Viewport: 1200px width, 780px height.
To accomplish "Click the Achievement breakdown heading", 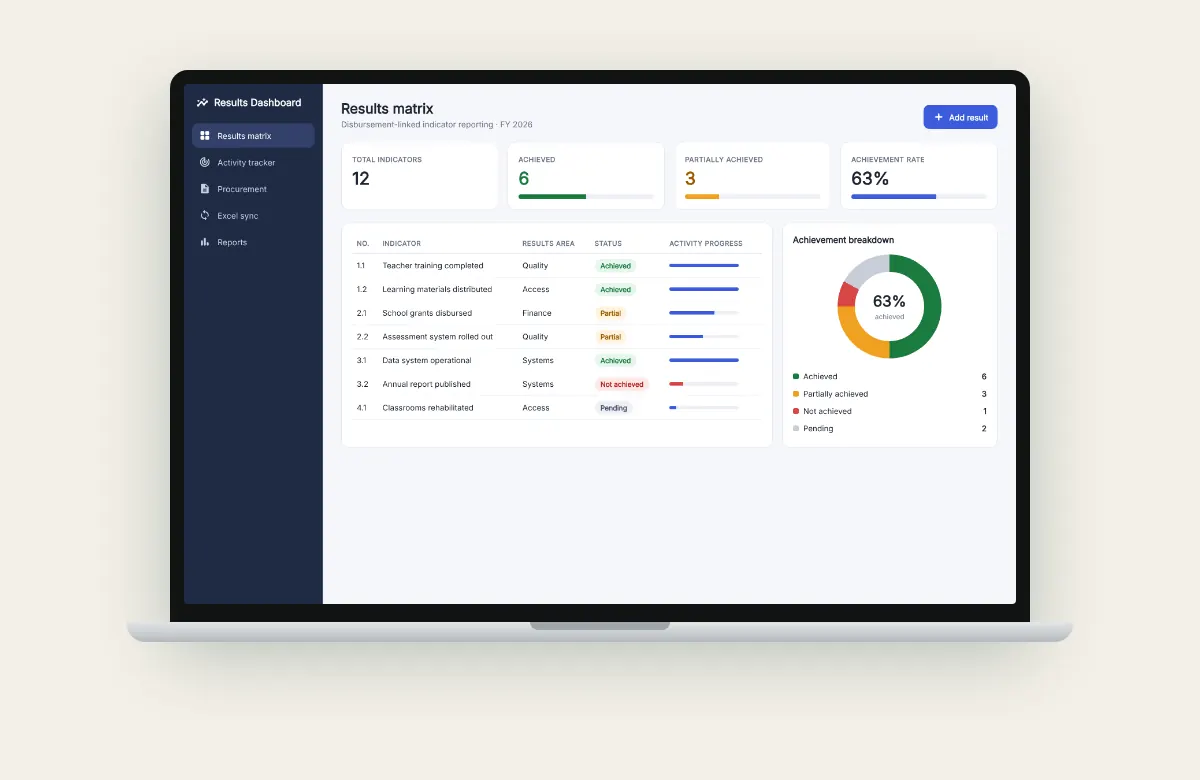I will pyautogui.click(x=843, y=240).
